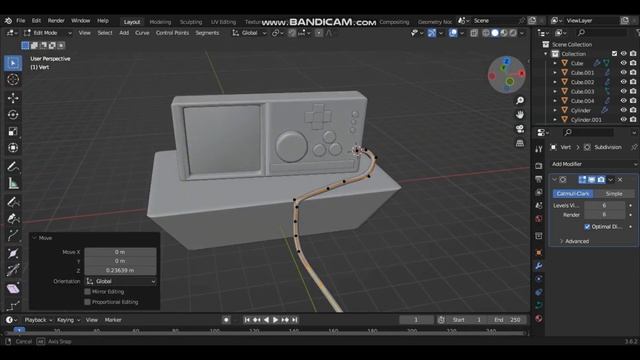Toggle snapping magnet in header
640x360 pixels.
[x=292, y=33]
